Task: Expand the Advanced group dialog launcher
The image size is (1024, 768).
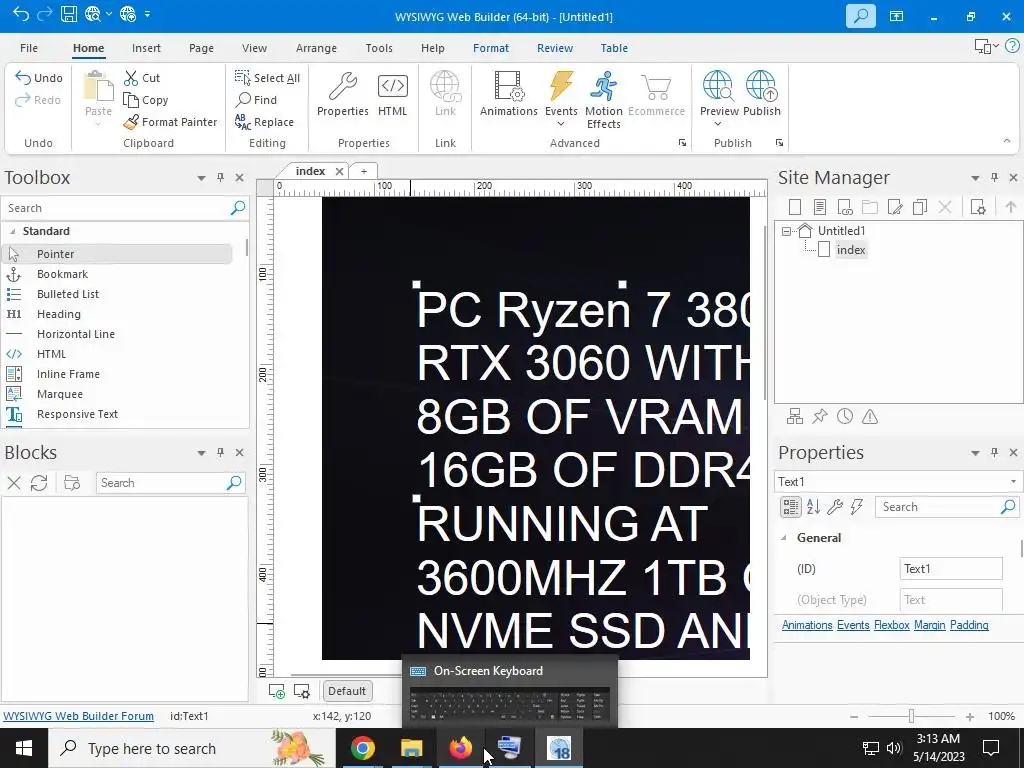Action: (682, 142)
